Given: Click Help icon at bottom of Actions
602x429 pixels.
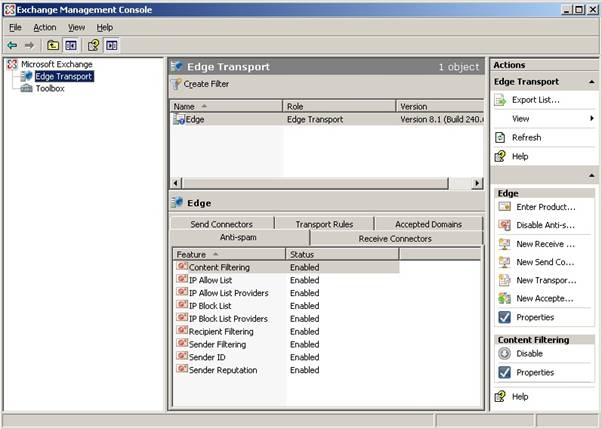Looking at the screenshot, I should [x=500, y=396].
